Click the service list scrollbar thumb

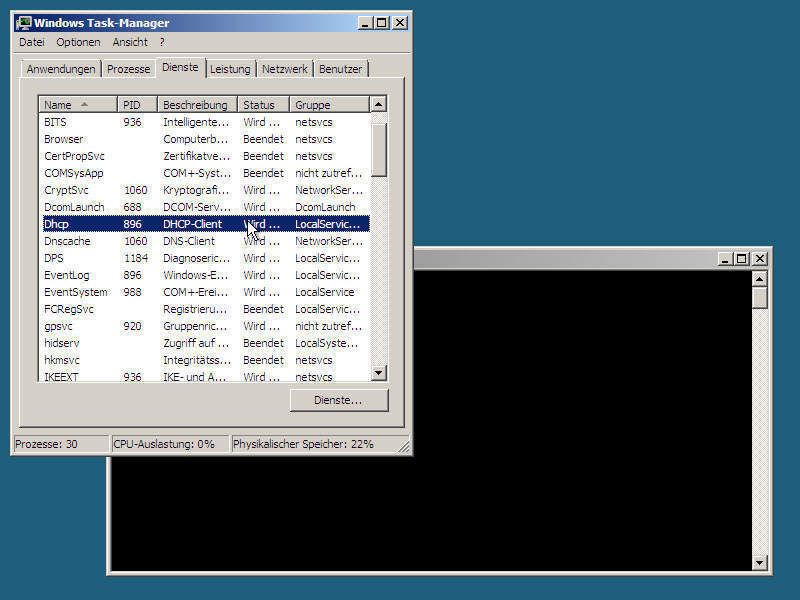[378, 149]
